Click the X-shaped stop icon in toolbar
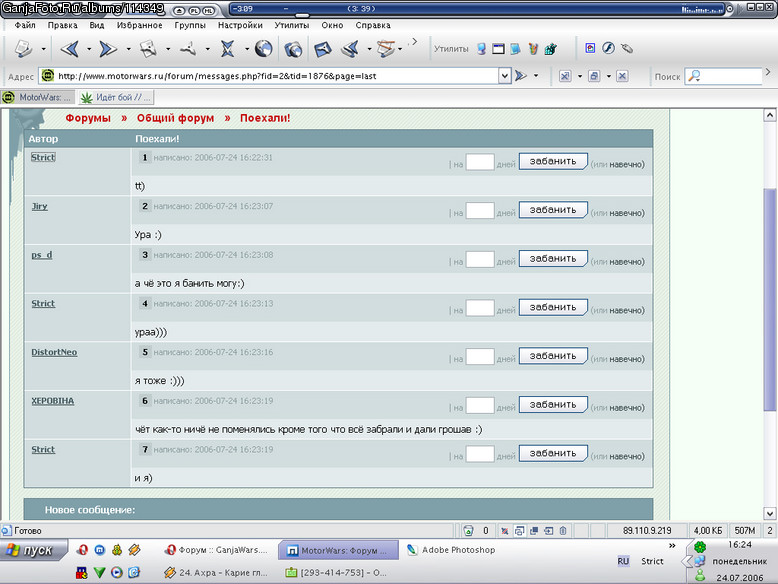Image resolution: width=778 pixels, height=584 pixels. click(227, 49)
